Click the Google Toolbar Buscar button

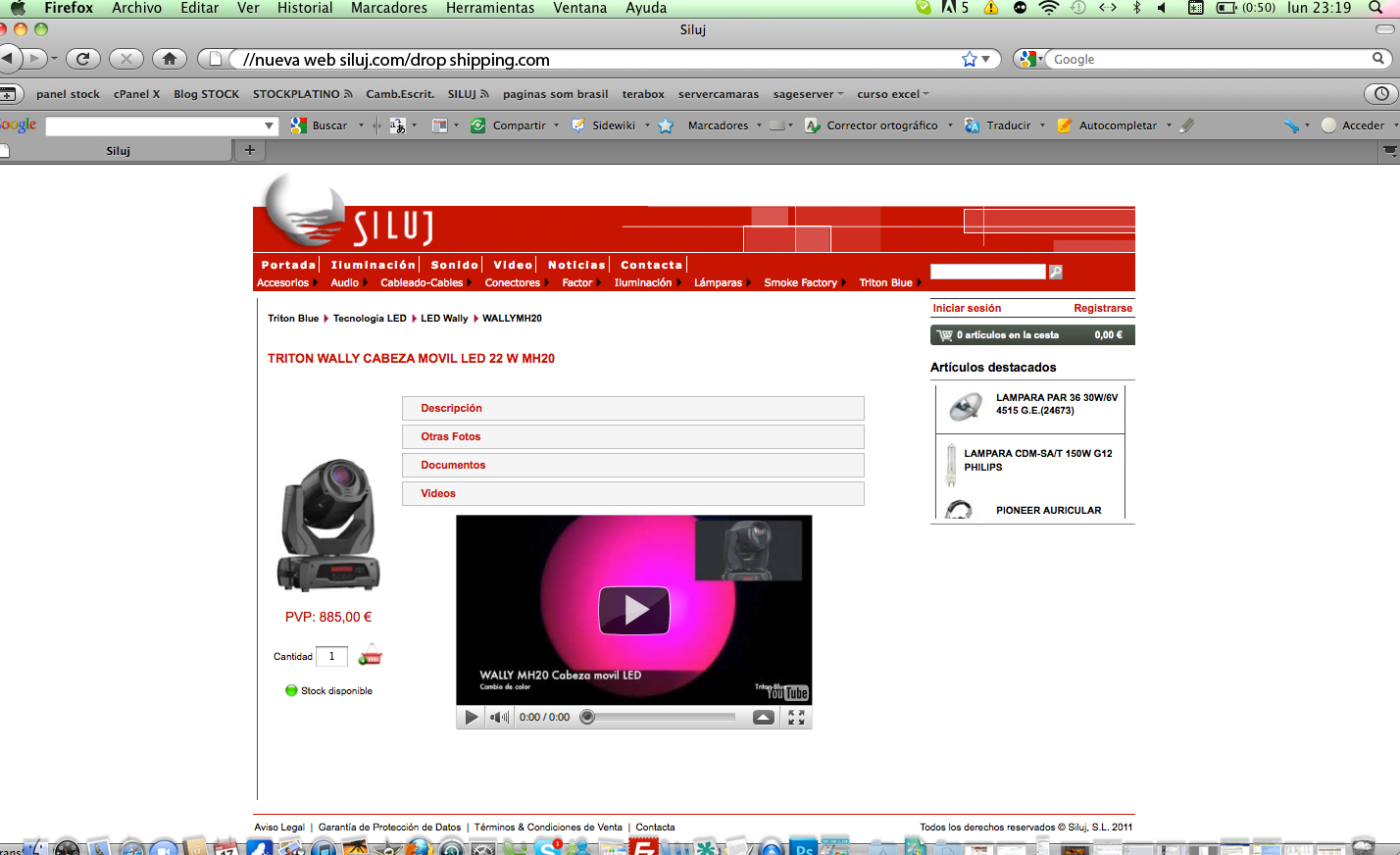click(x=320, y=126)
